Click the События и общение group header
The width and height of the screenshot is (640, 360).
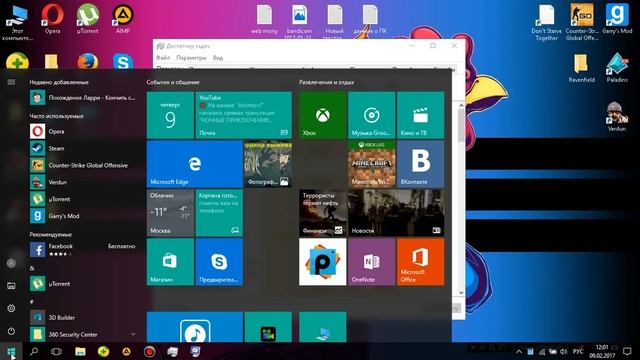coord(173,82)
